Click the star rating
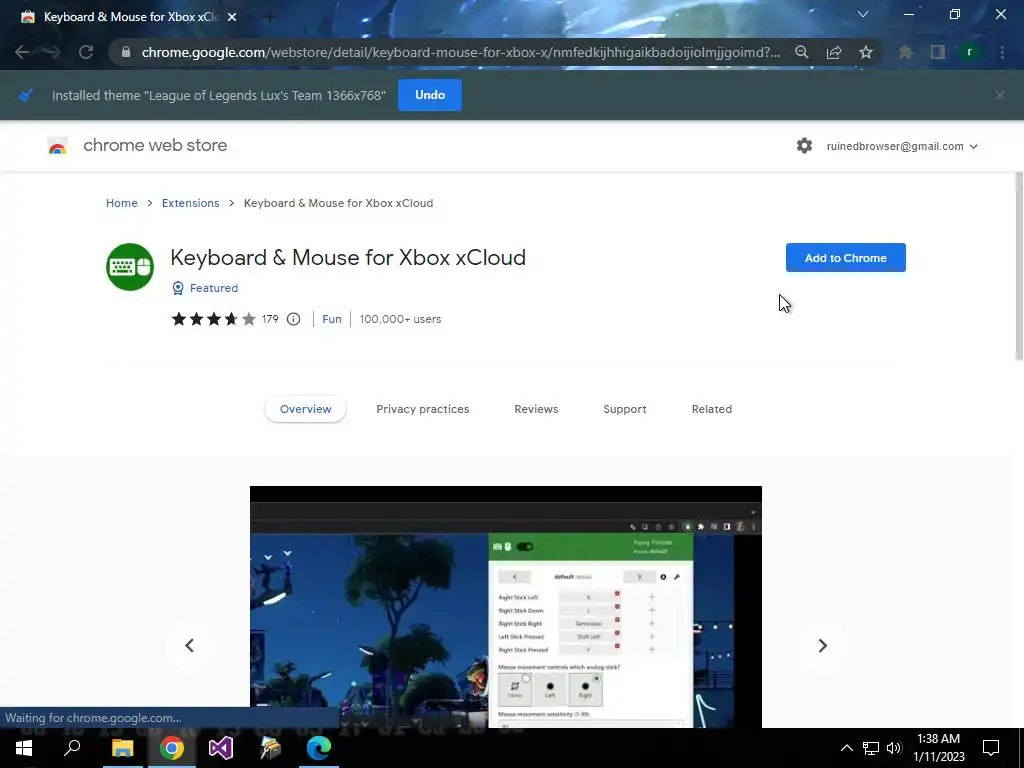The image size is (1024, 768). click(214, 319)
